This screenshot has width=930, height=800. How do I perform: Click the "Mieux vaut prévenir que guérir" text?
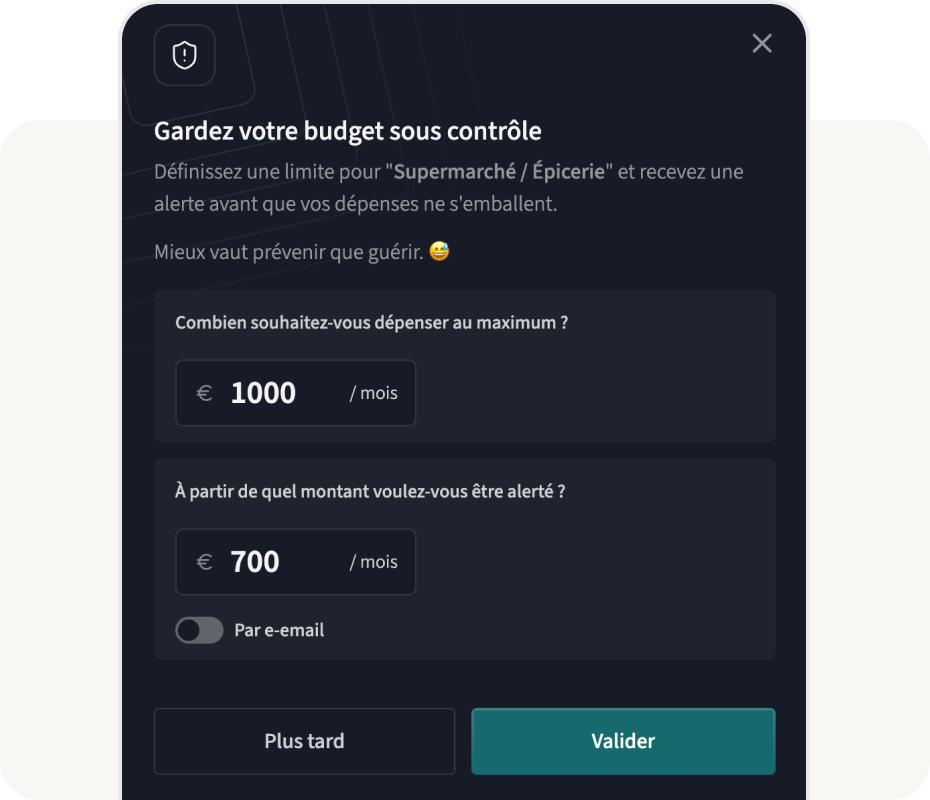pos(288,252)
